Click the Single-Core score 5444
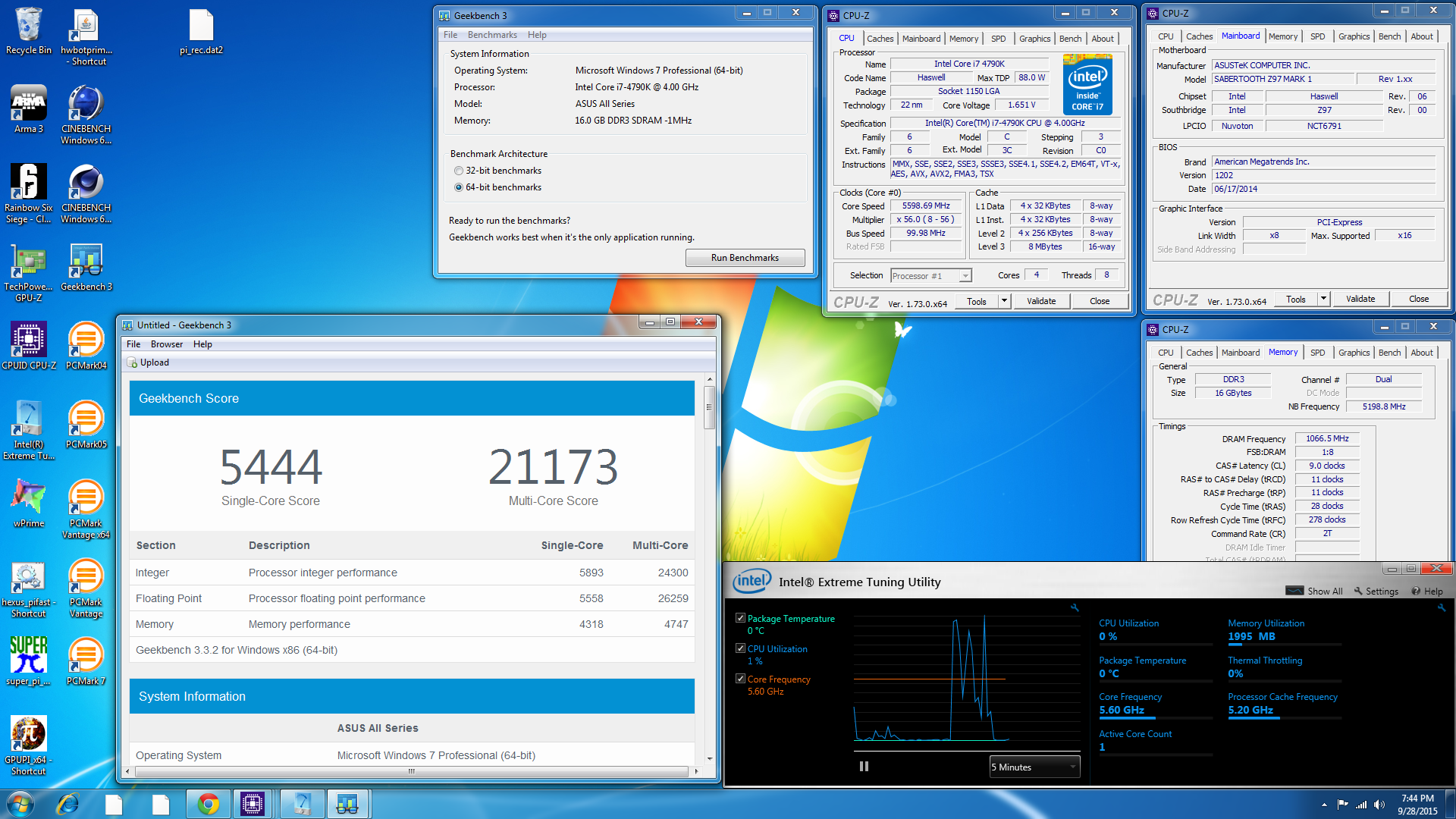This screenshot has height=819, width=1456. click(271, 466)
